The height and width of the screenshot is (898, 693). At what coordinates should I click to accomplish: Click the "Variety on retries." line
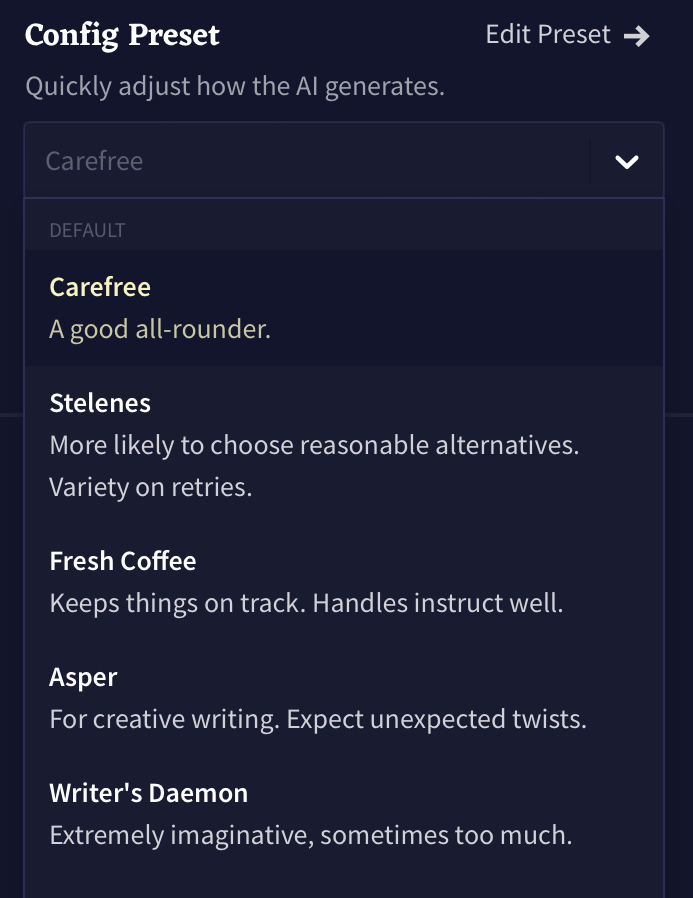(151, 488)
